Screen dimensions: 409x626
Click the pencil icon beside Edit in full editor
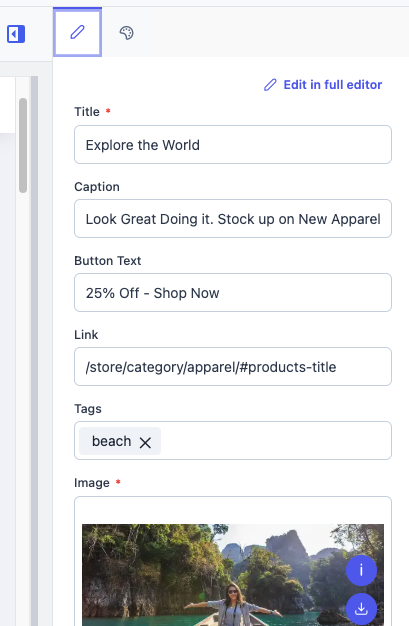pyautogui.click(x=270, y=85)
